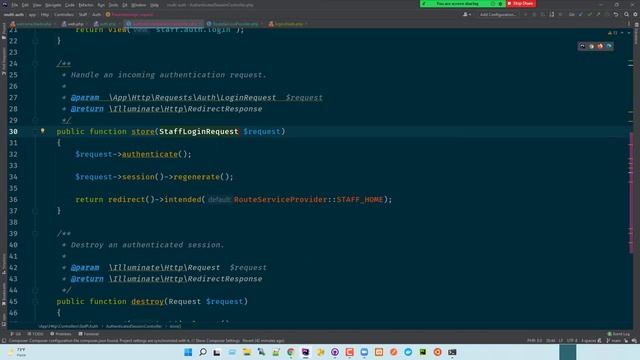The height and width of the screenshot is (360, 640).
Task: Click the authenticate method call
Action: [150, 154]
